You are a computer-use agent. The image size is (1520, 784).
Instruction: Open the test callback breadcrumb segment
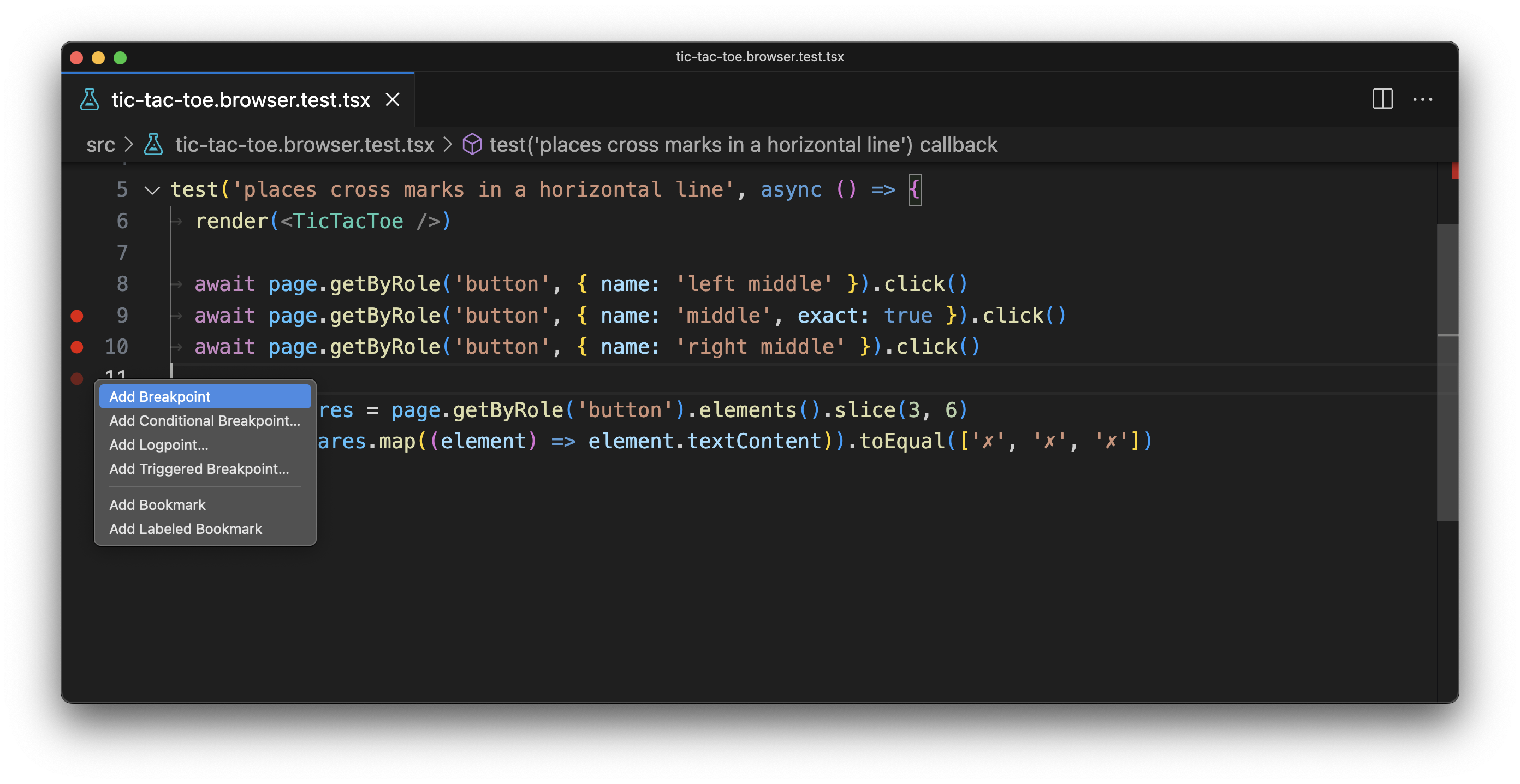(x=744, y=145)
